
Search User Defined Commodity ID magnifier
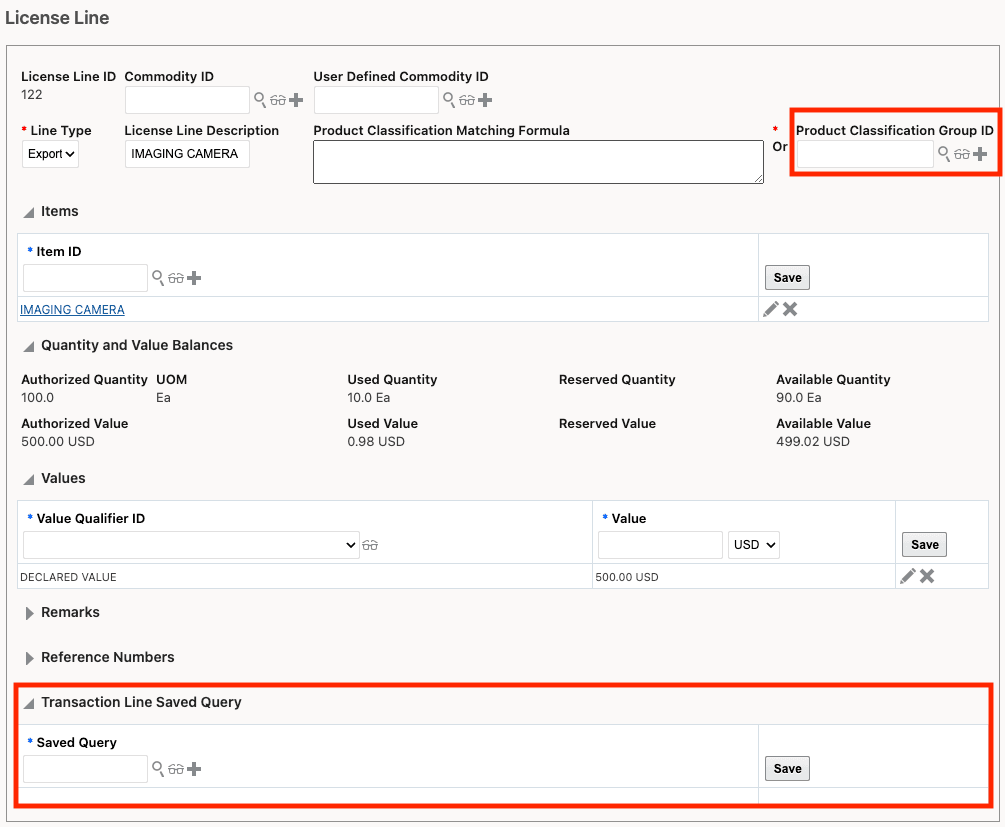coord(449,99)
